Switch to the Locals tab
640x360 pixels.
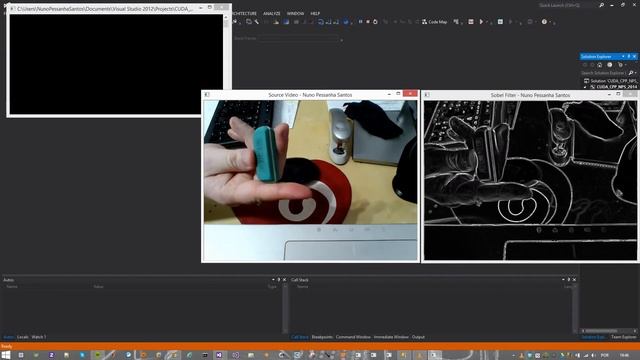click(23, 337)
